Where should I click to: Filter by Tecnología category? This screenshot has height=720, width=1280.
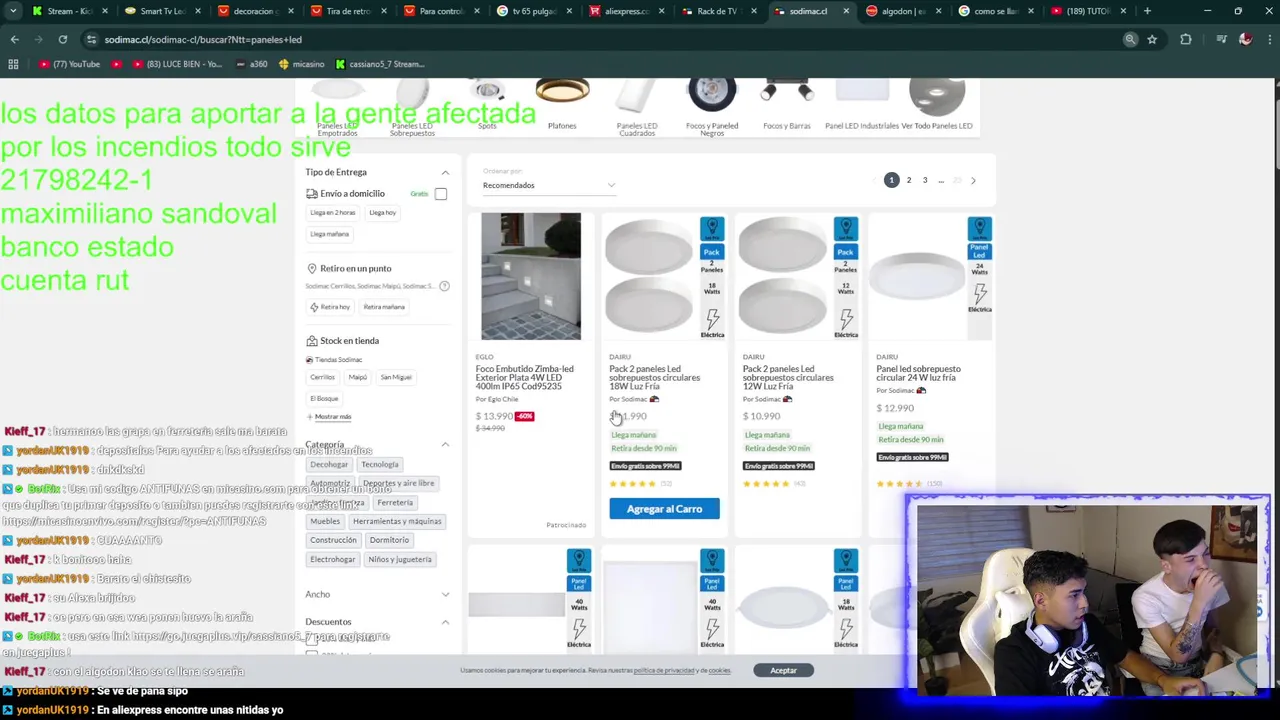380,464
